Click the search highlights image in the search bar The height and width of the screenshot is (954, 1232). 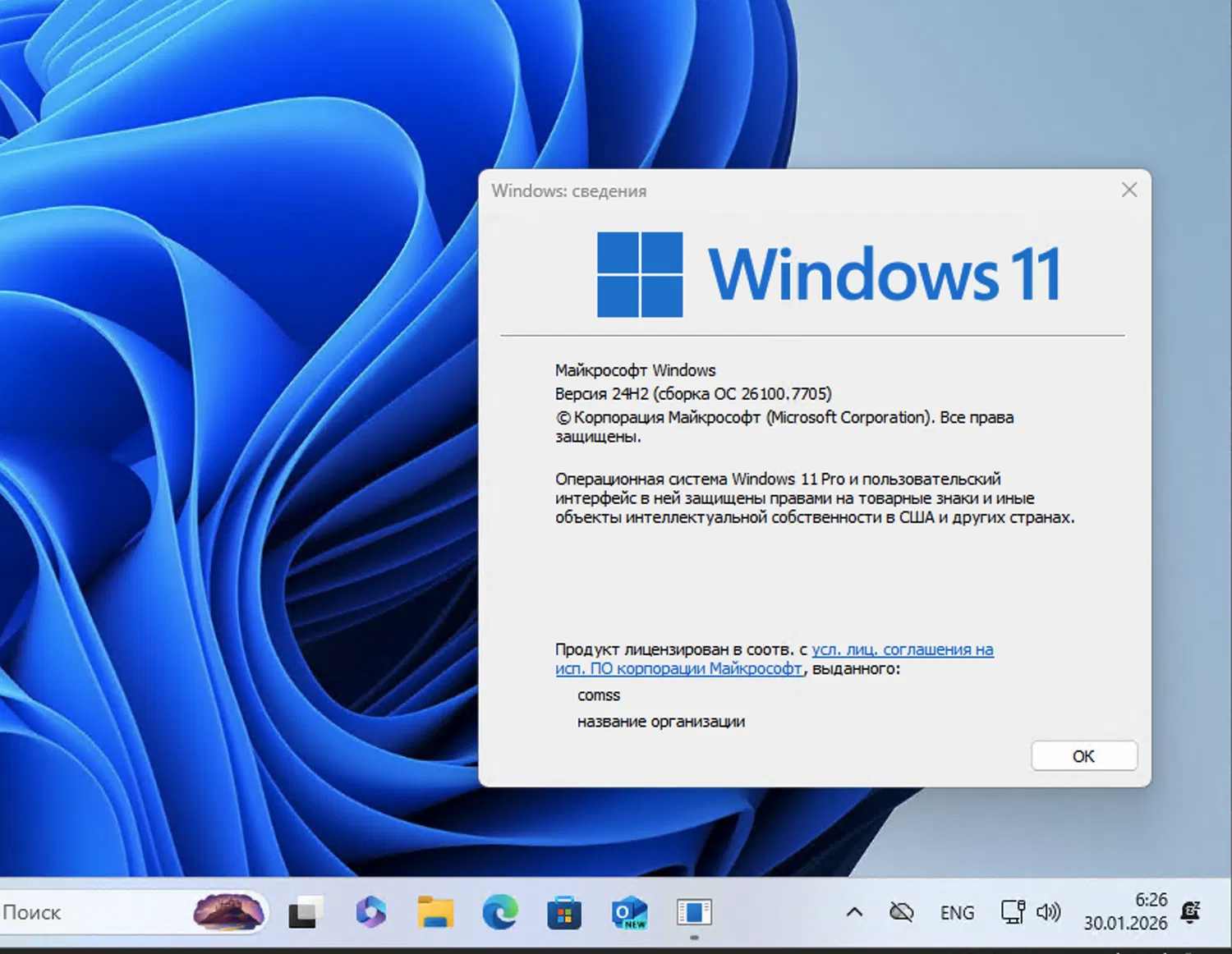click(x=230, y=911)
